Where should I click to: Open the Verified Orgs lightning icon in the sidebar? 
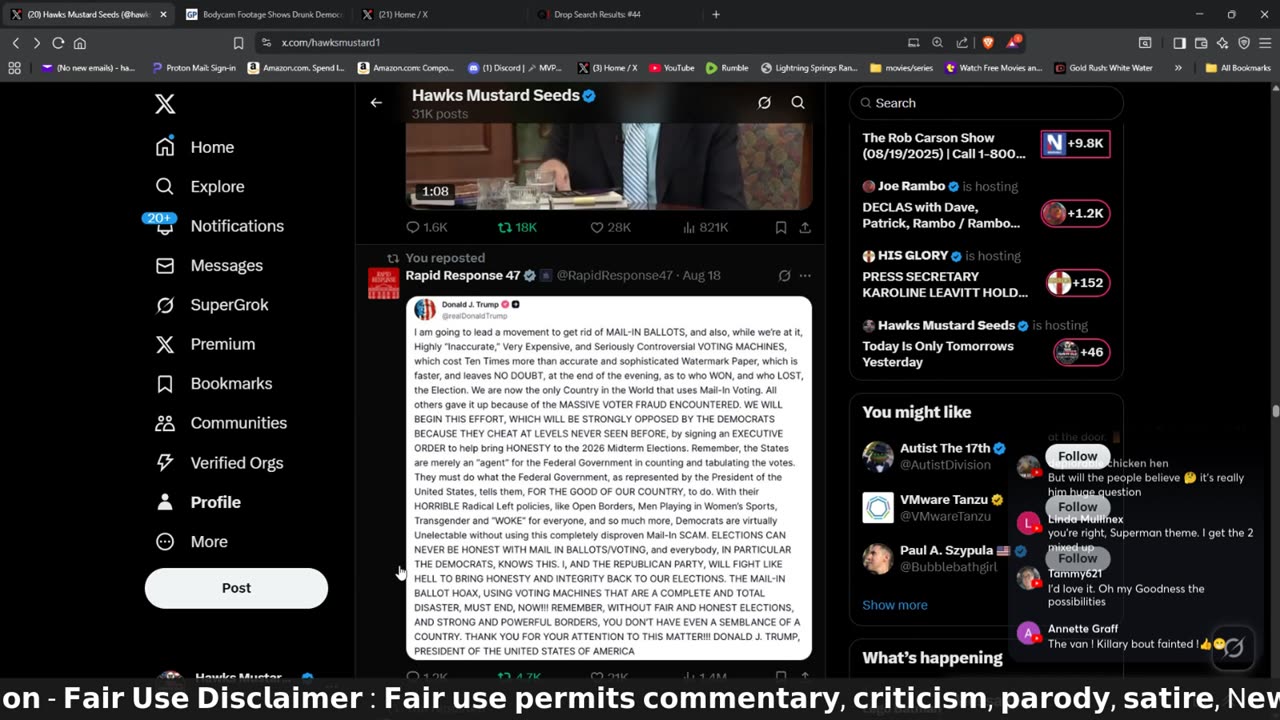coord(165,462)
